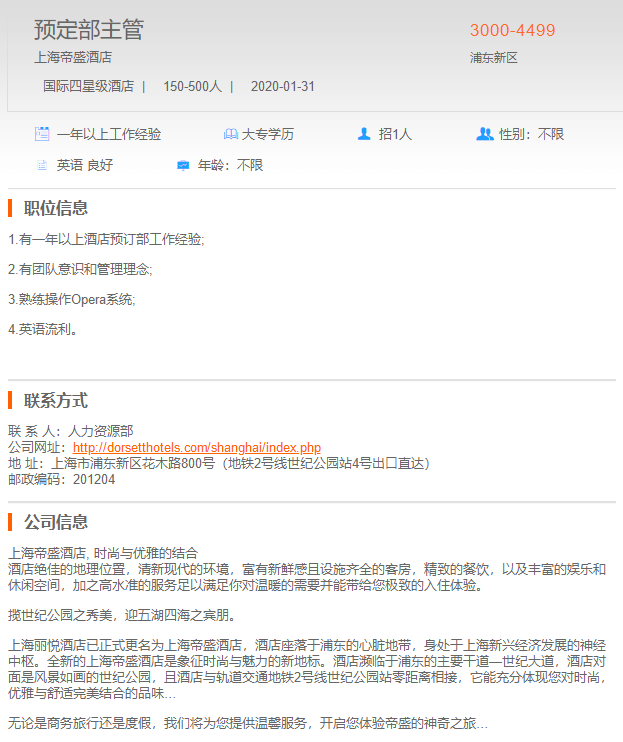Click requirement line 2 about 团队意识和管理理念
623x742 pixels.
click(x=80, y=269)
